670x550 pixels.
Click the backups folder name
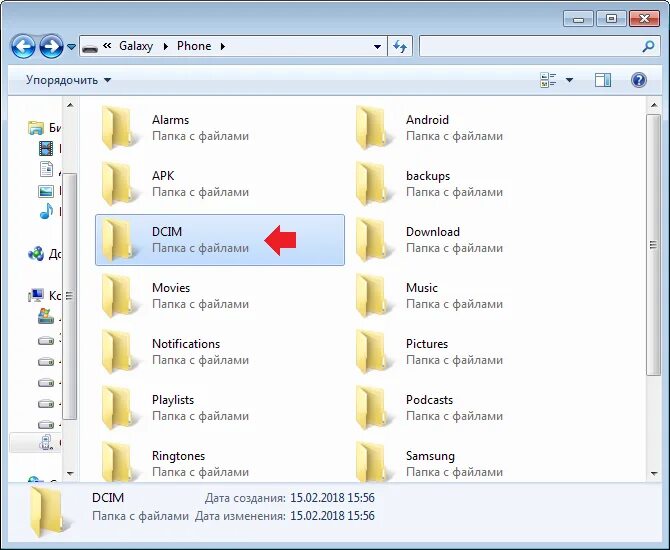pyautogui.click(x=428, y=176)
